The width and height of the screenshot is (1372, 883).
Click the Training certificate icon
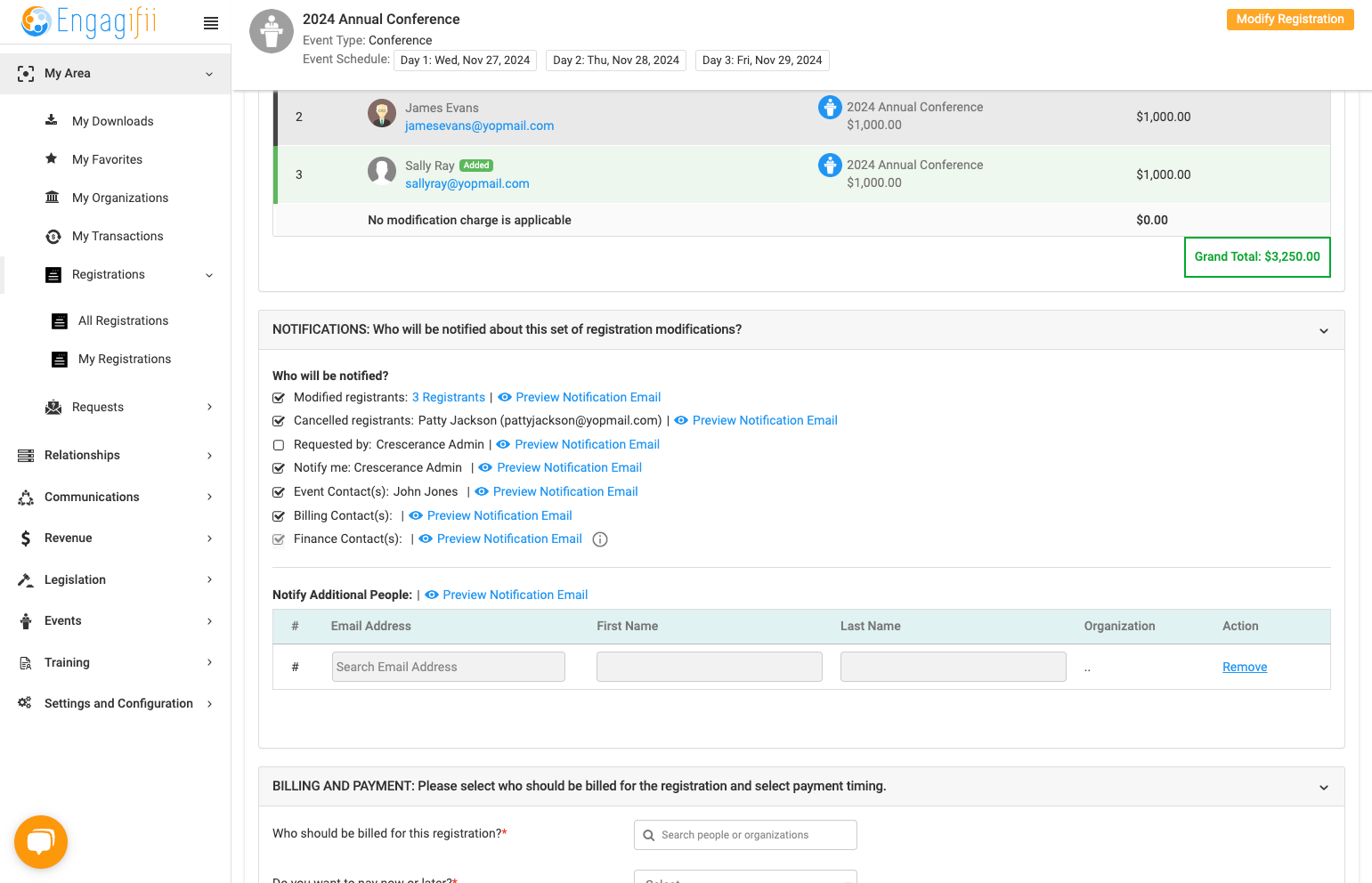26,662
